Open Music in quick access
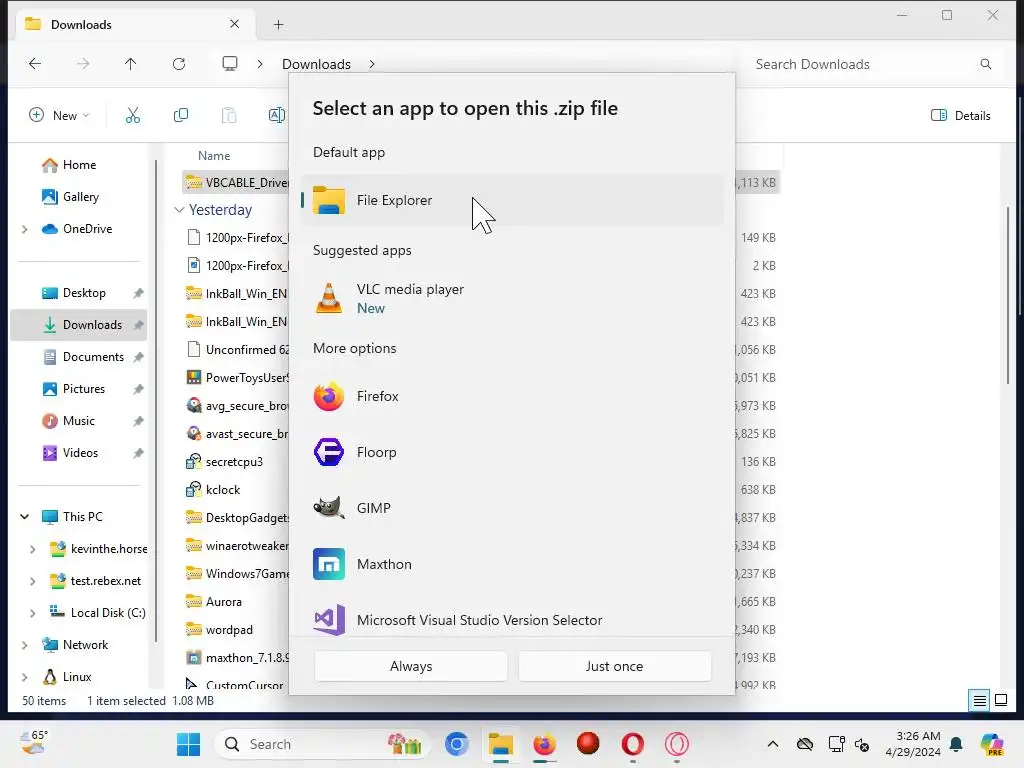Image resolution: width=1024 pixels, height=768 pixels. tap(78, 421)
